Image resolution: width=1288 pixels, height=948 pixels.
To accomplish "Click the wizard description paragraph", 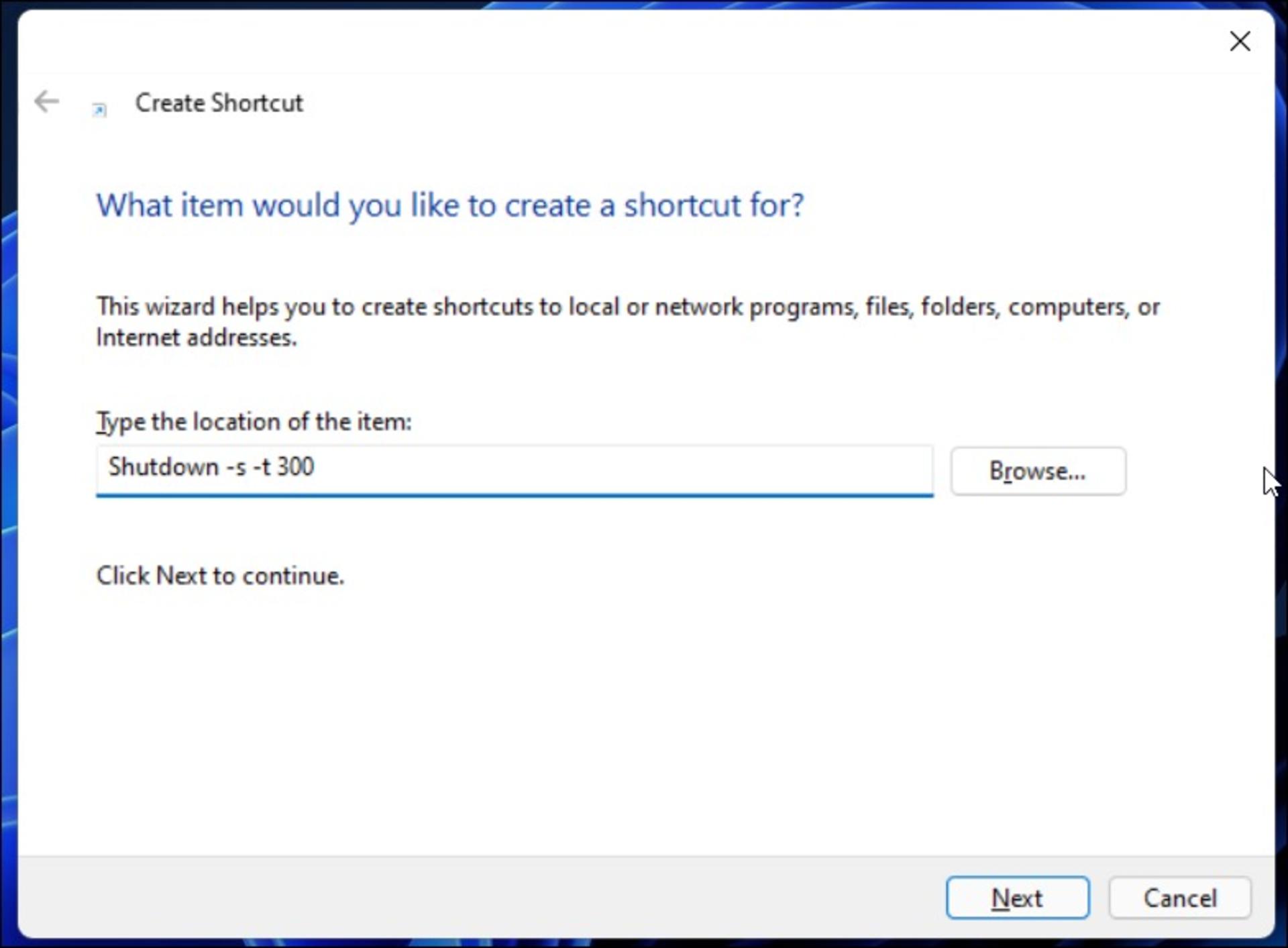I will click(x=628, y=321).
